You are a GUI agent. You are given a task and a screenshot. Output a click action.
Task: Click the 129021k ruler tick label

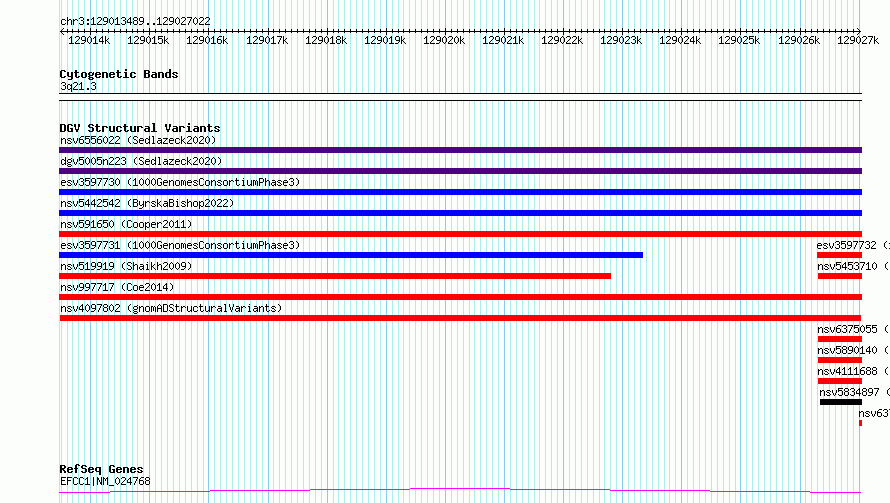pos(503,40)
